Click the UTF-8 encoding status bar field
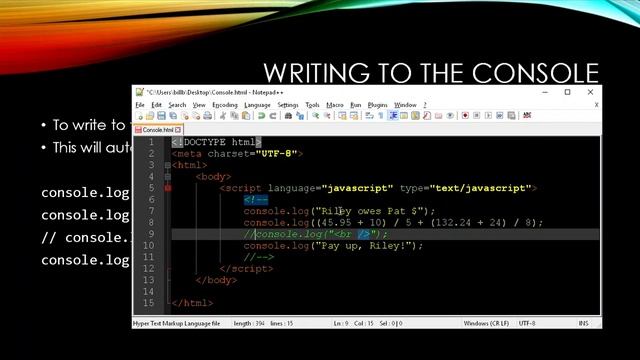The width and height of the screenshot is (640, 360). pos(527,323)
